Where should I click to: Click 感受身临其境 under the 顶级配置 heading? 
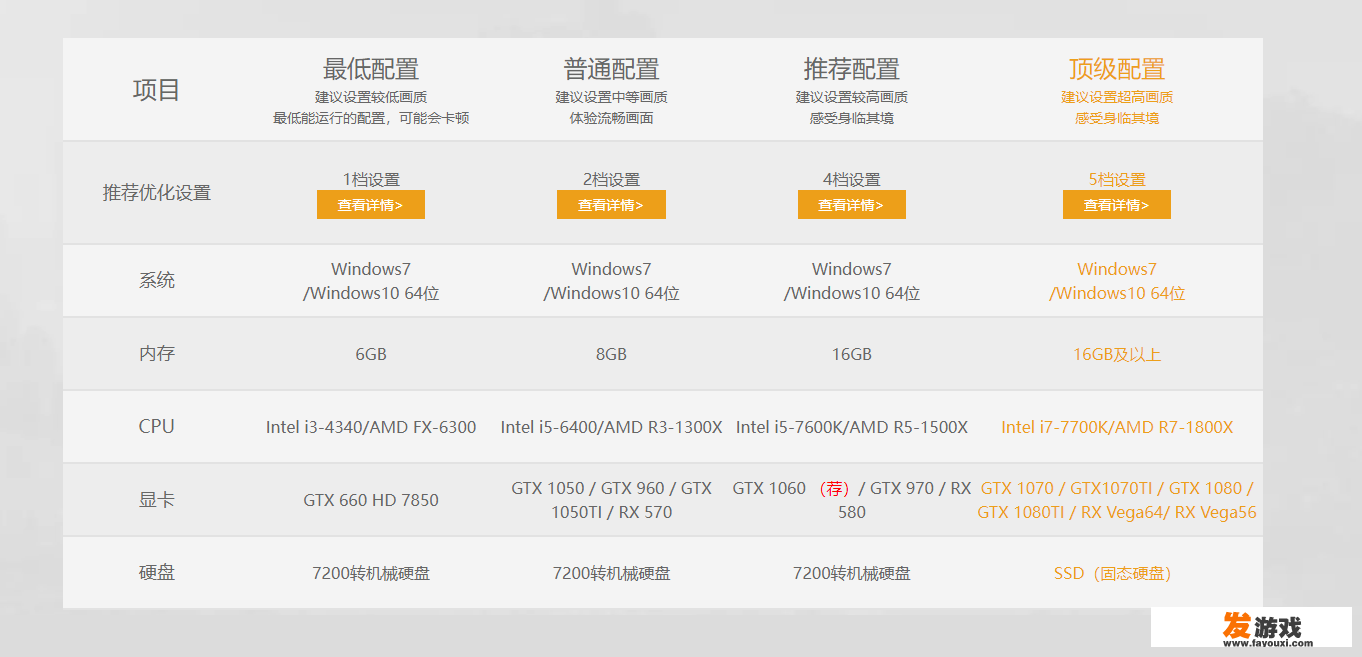tap(1117, 118)
